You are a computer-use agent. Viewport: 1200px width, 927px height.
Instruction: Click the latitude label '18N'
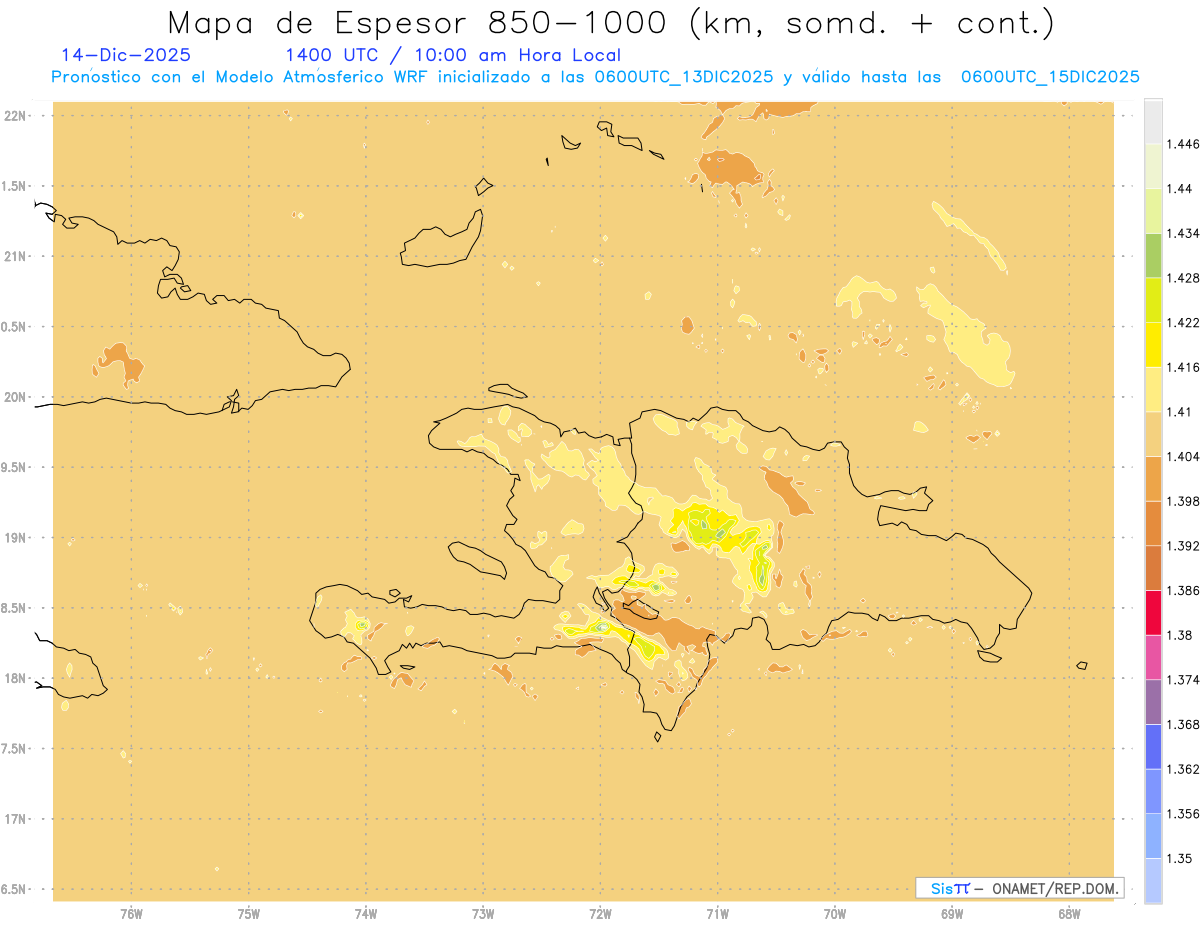[16, 678]
